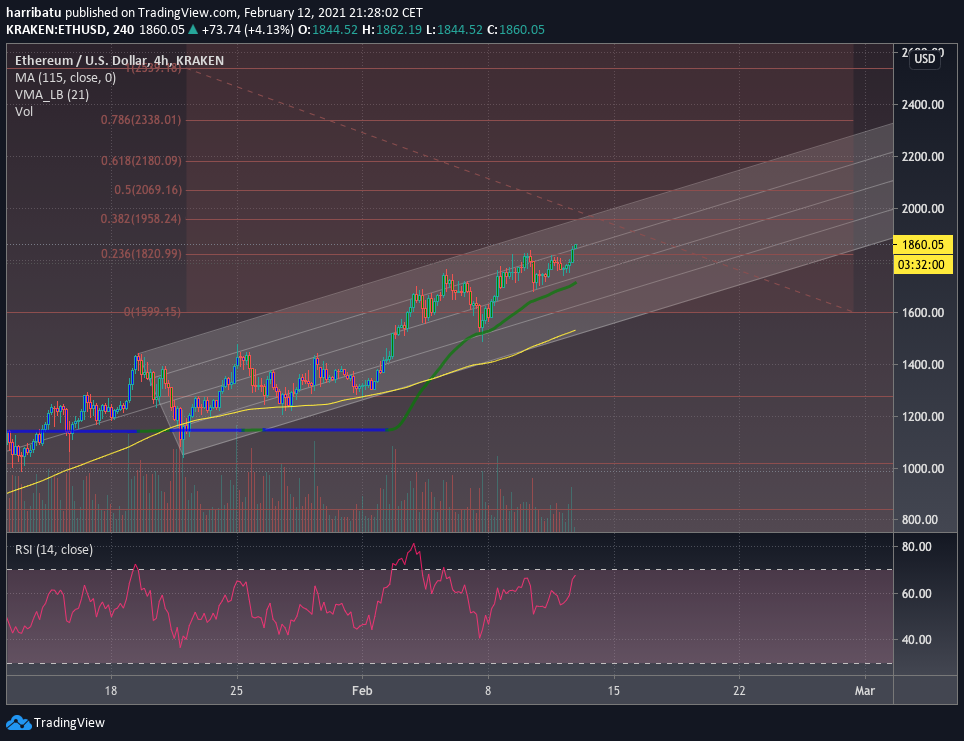Screen dimensions: 964x741
Task: Click the RSI 80.00 axis label
Action: (x=916, y=547)
